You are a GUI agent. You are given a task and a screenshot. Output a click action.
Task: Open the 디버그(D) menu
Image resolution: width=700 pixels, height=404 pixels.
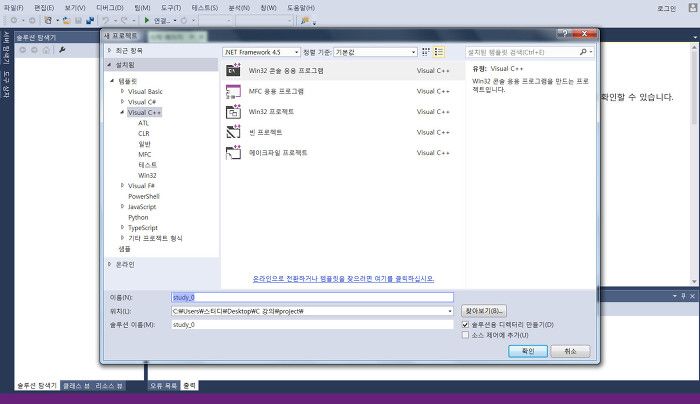(x=109, y=8)
